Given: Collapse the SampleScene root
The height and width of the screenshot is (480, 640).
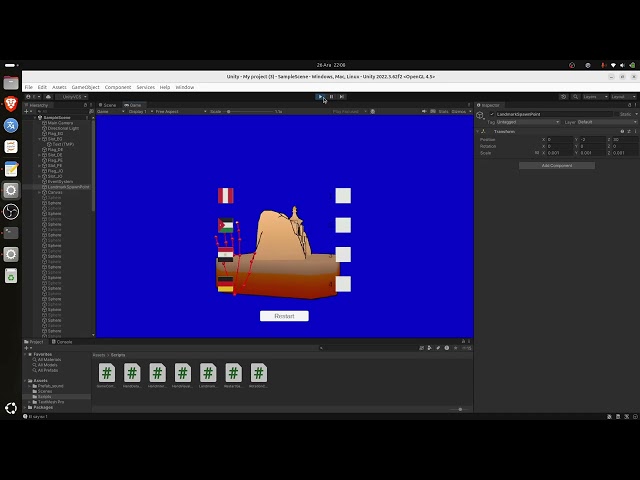Looking at the screenshot, I should pos(35,118).
